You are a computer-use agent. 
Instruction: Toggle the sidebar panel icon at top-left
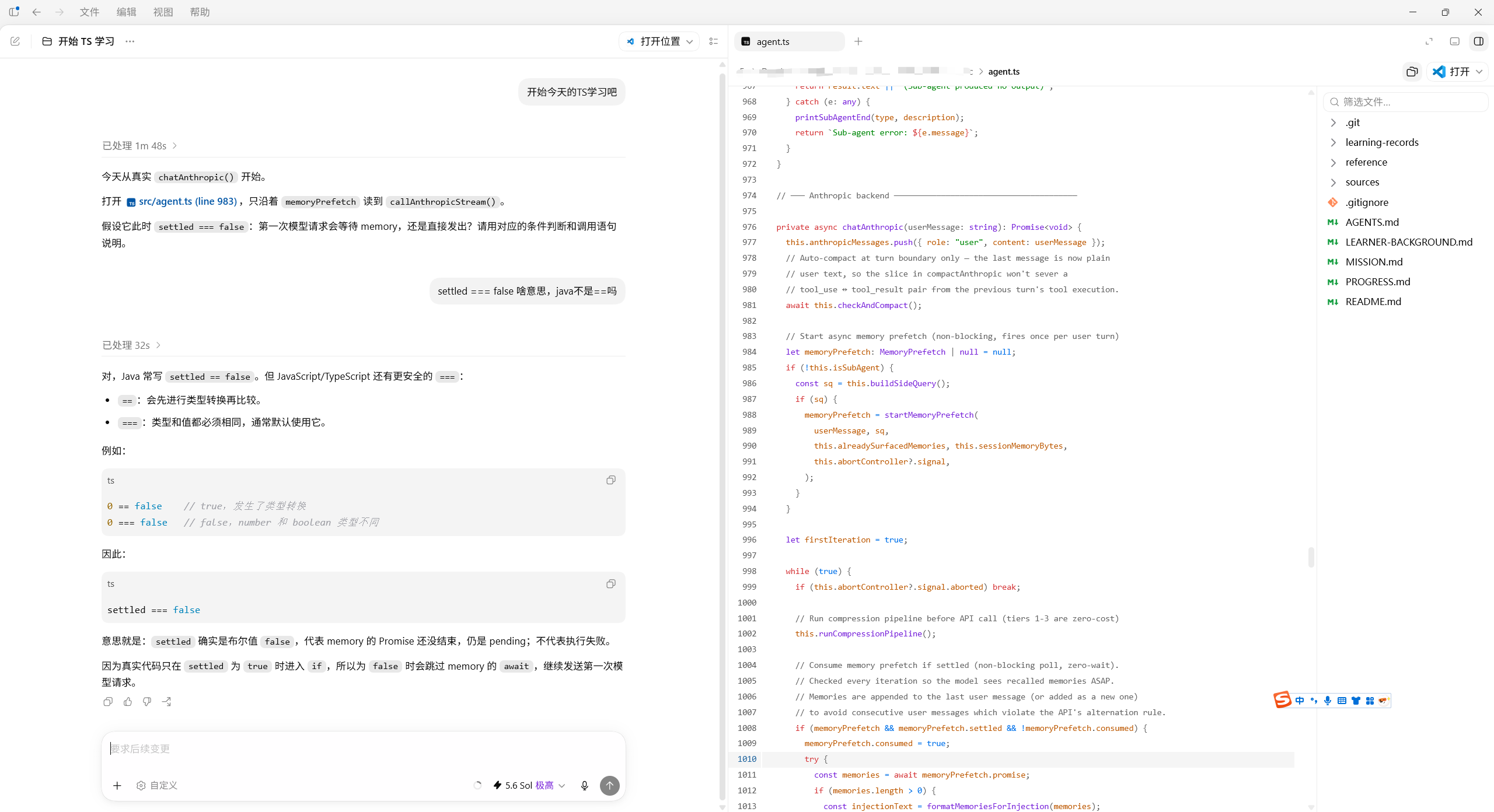tap(14, 12)
